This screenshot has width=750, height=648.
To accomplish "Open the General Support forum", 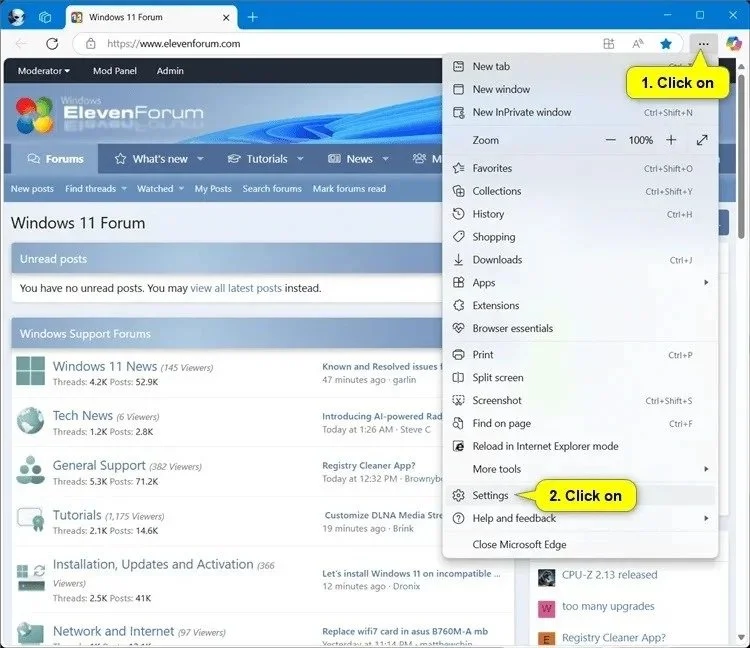I will coord(99,465).
